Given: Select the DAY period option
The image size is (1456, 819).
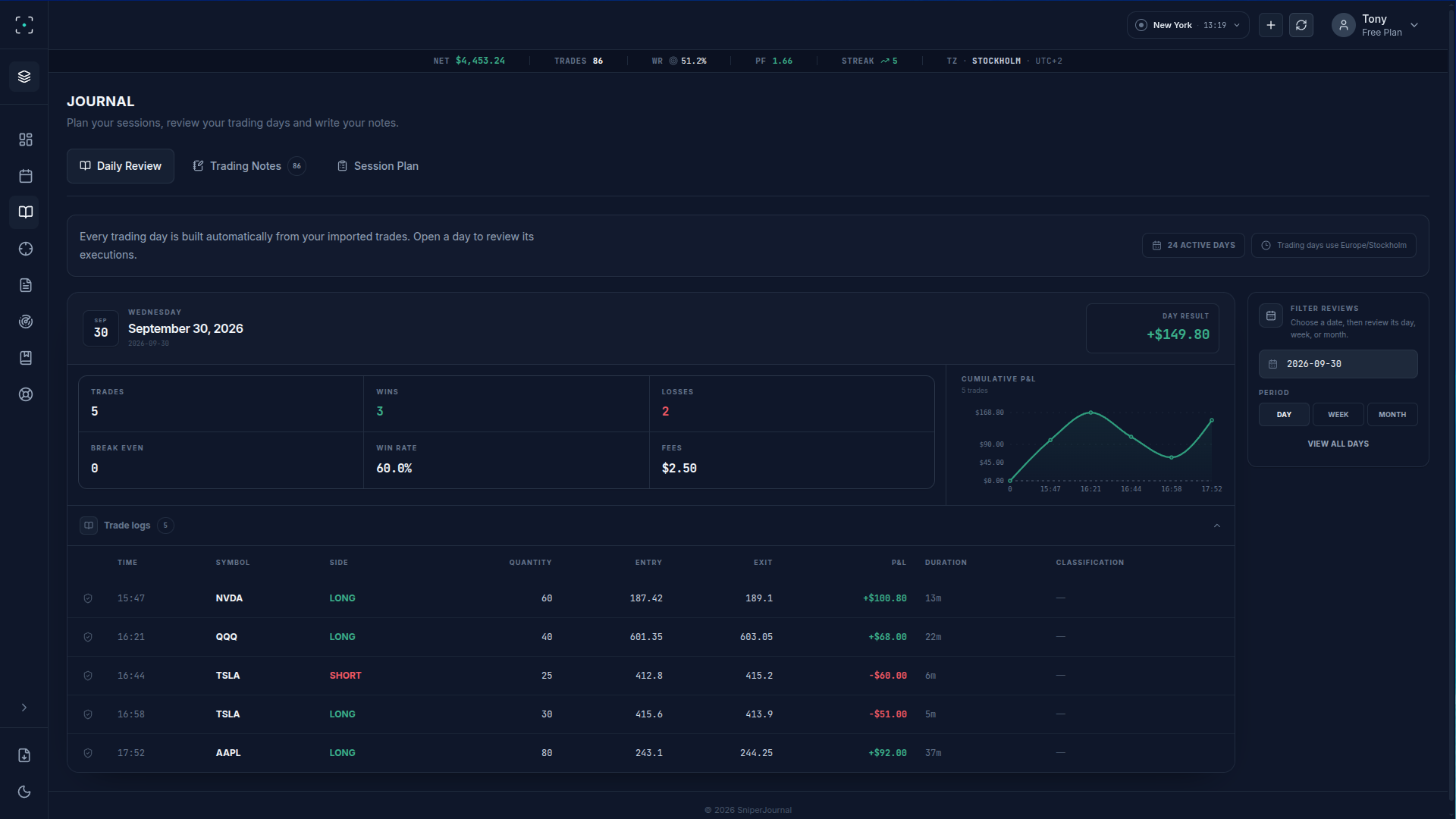Looking at the screenshot, I should pyautogui.click(x=1284, y=415).
